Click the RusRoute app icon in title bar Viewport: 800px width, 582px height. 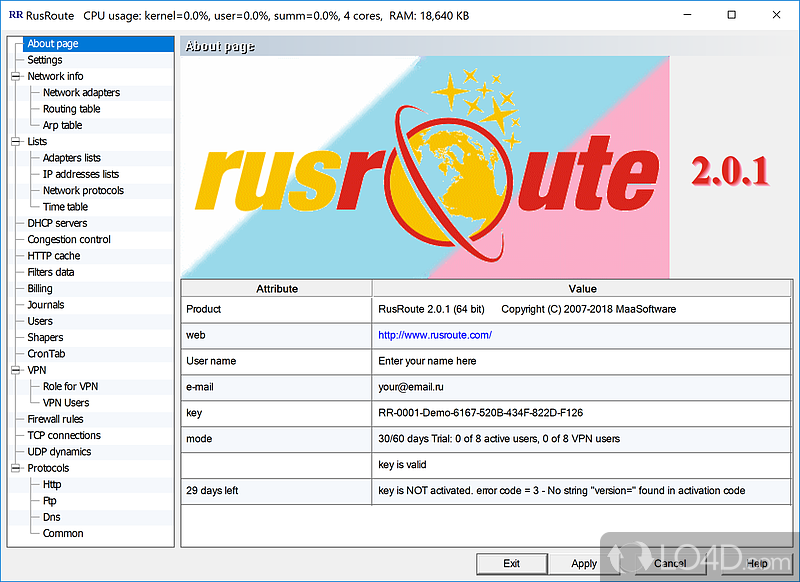15,15
